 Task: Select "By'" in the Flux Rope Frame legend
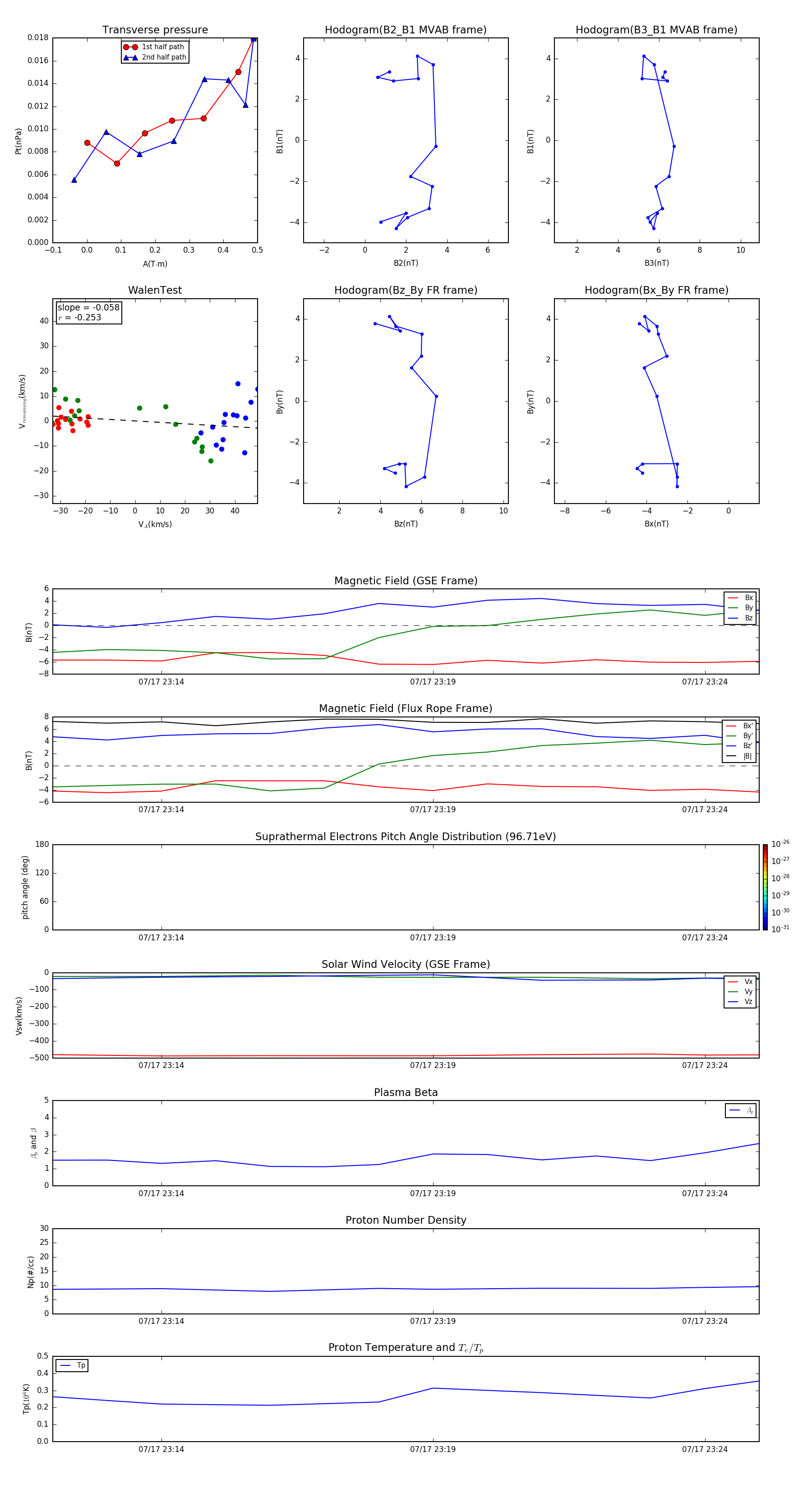[x=740, y=736]
